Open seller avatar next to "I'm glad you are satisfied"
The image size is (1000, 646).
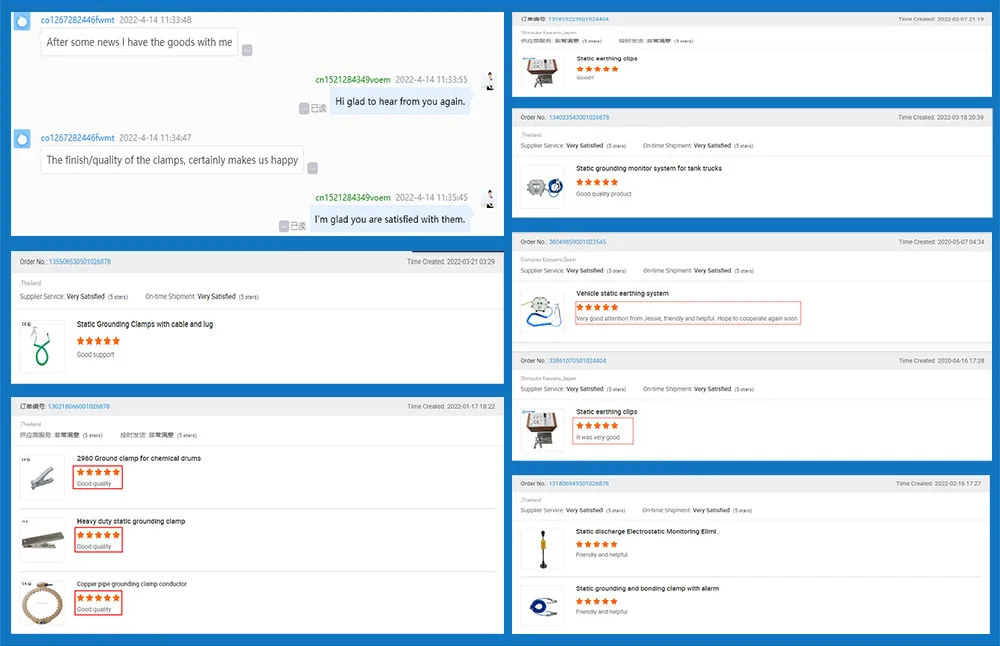tap(489, 198)
